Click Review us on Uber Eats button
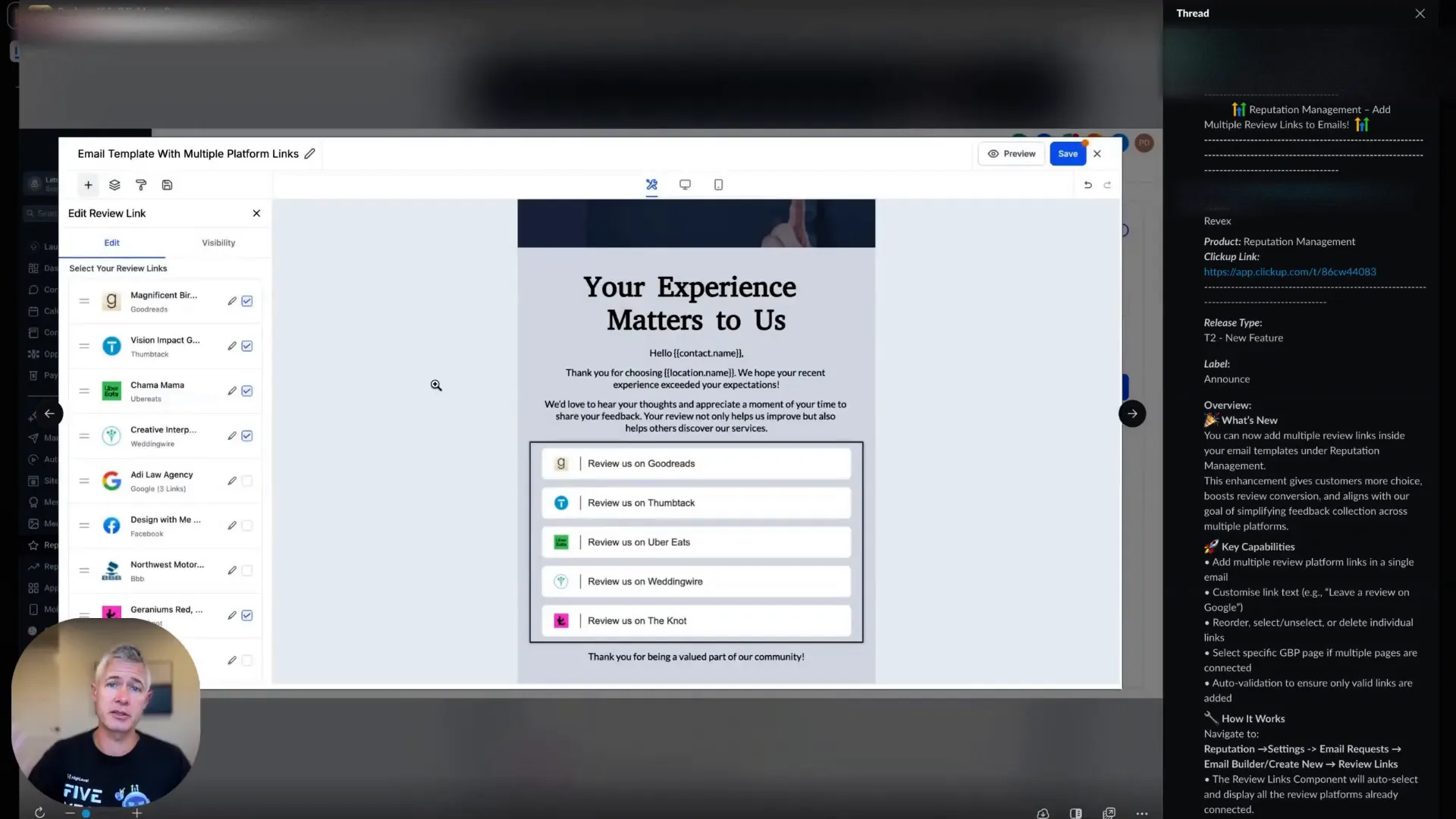The height and width of the screenshot is (819, 1456). (x=696, y=542)
